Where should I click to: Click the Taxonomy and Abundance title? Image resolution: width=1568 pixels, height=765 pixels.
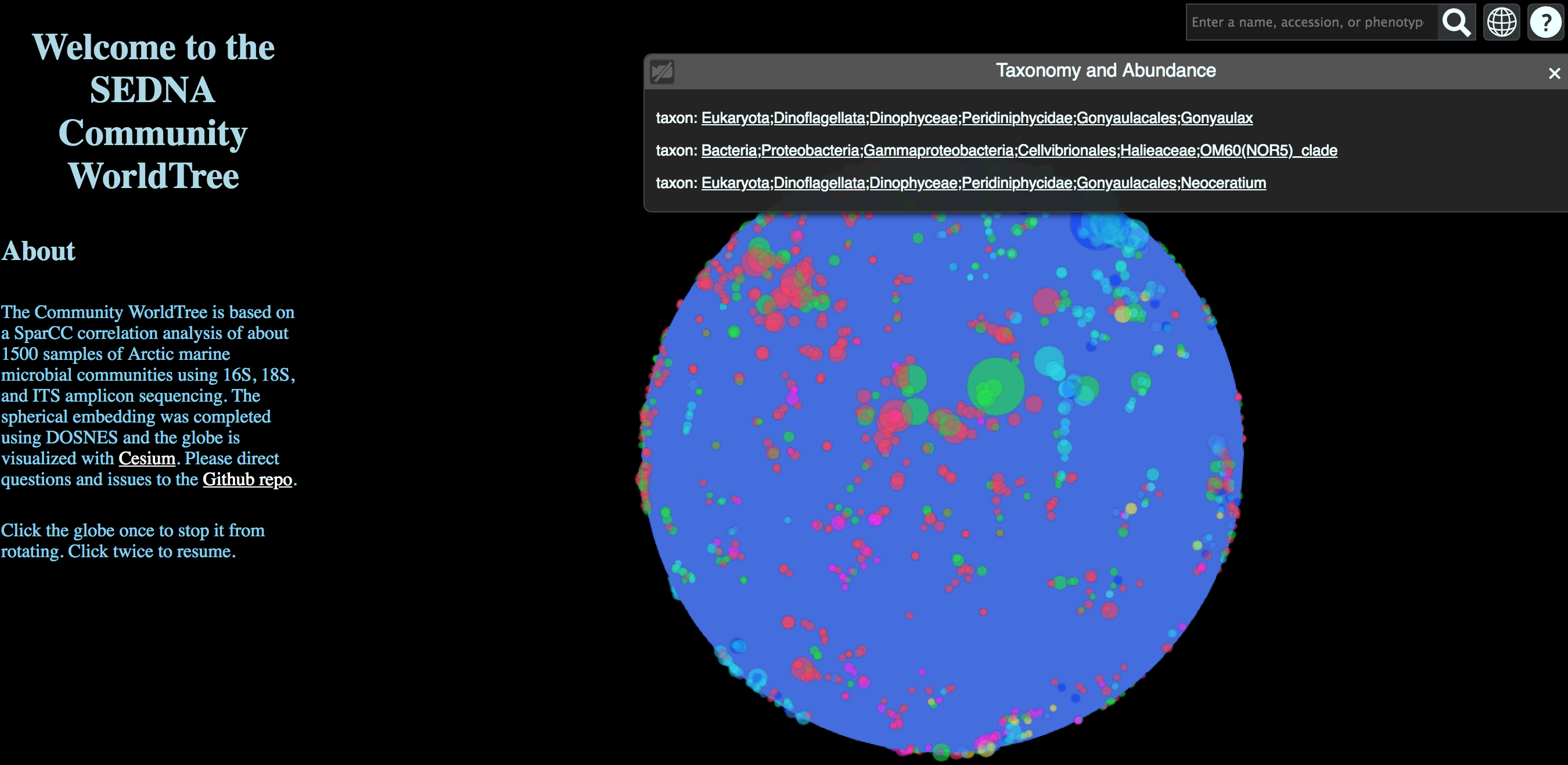point(1105,71)
